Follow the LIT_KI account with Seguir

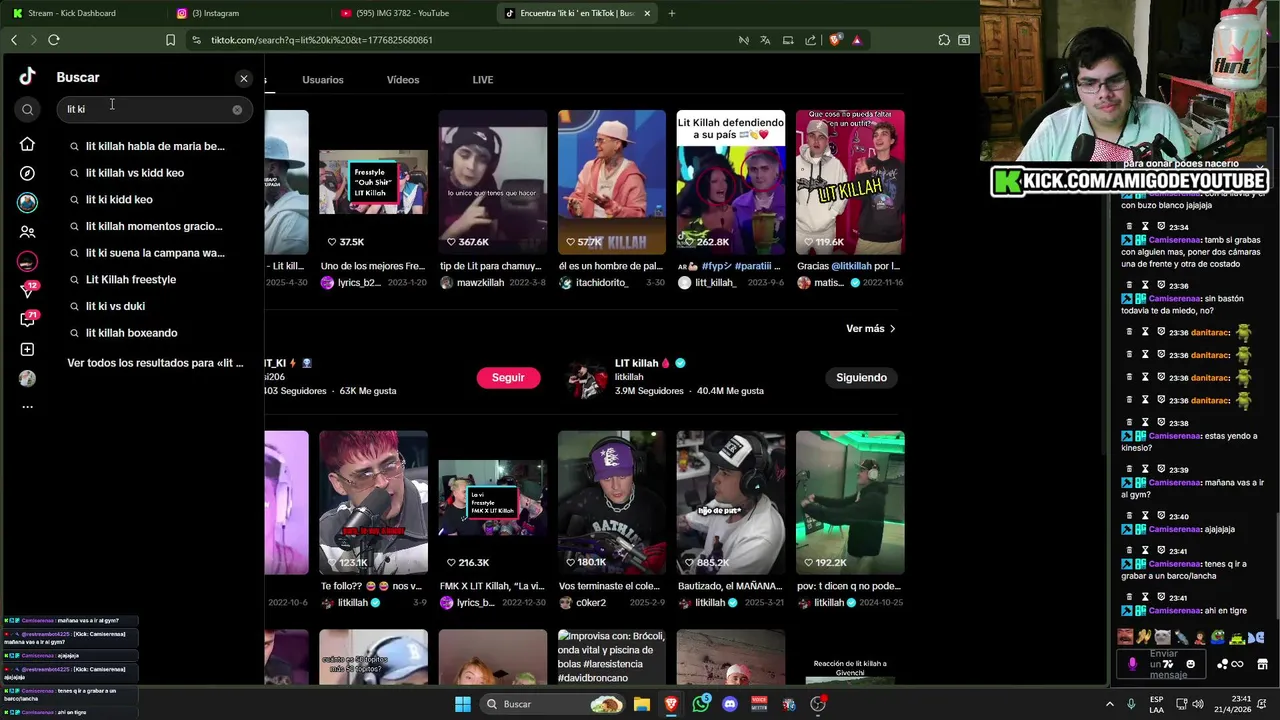[508, 377]
